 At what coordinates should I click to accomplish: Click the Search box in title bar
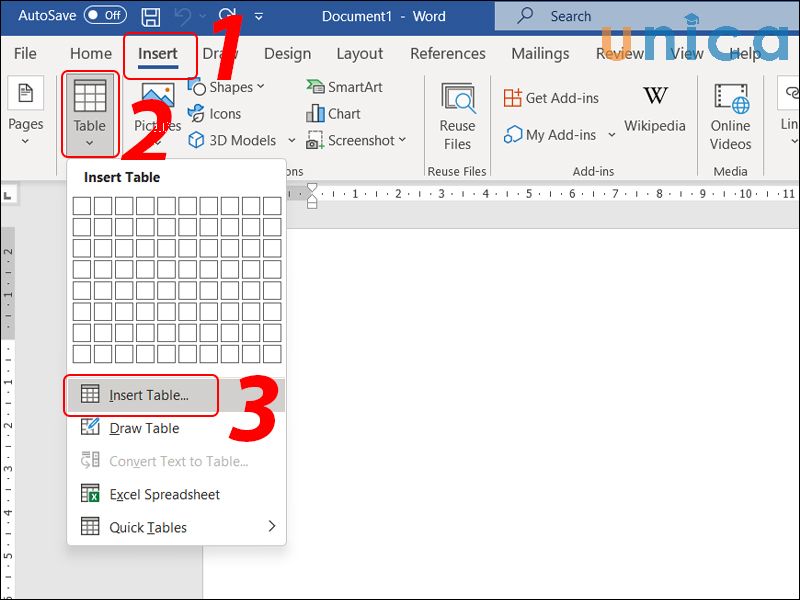[647, 16]
